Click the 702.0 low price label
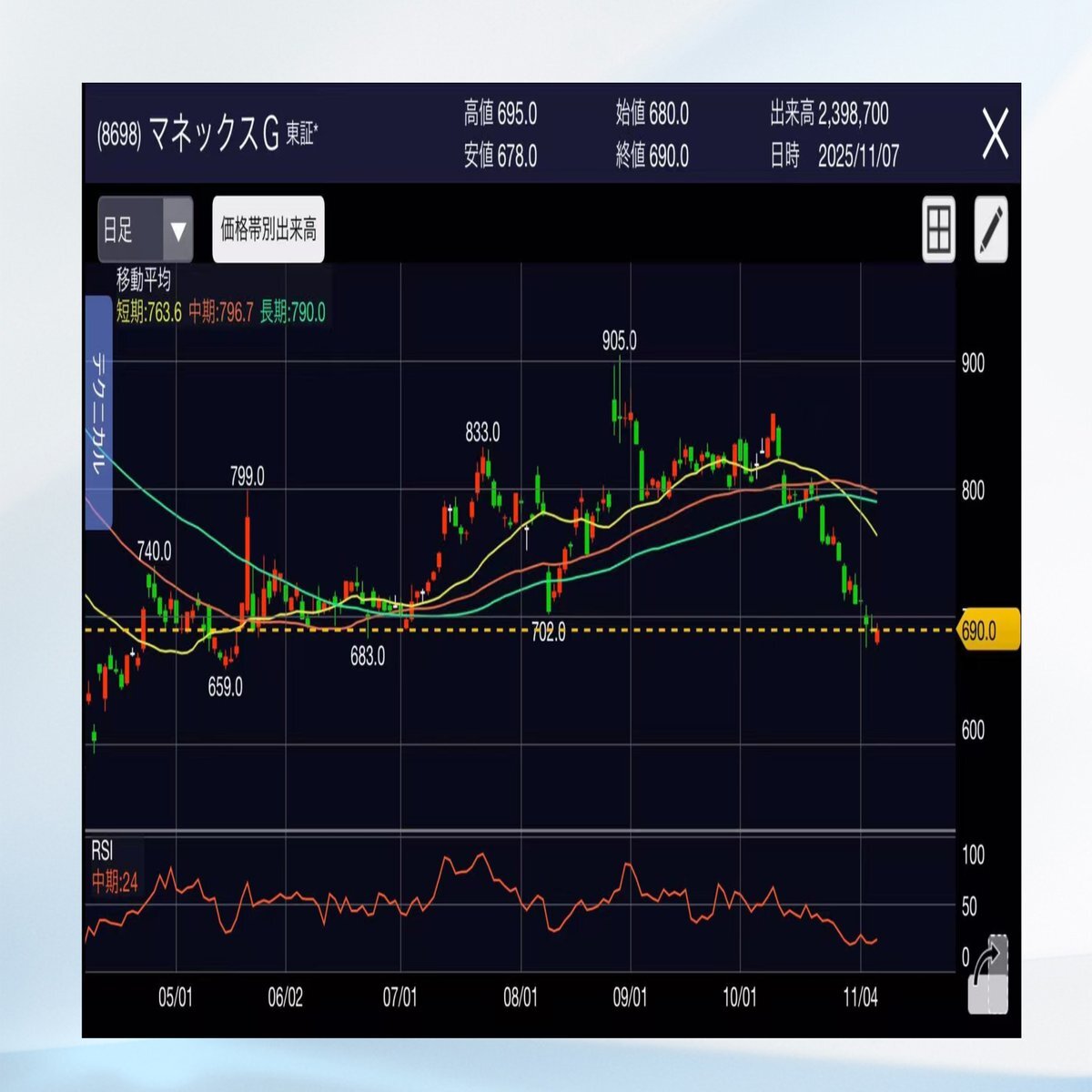 point(549,632)
